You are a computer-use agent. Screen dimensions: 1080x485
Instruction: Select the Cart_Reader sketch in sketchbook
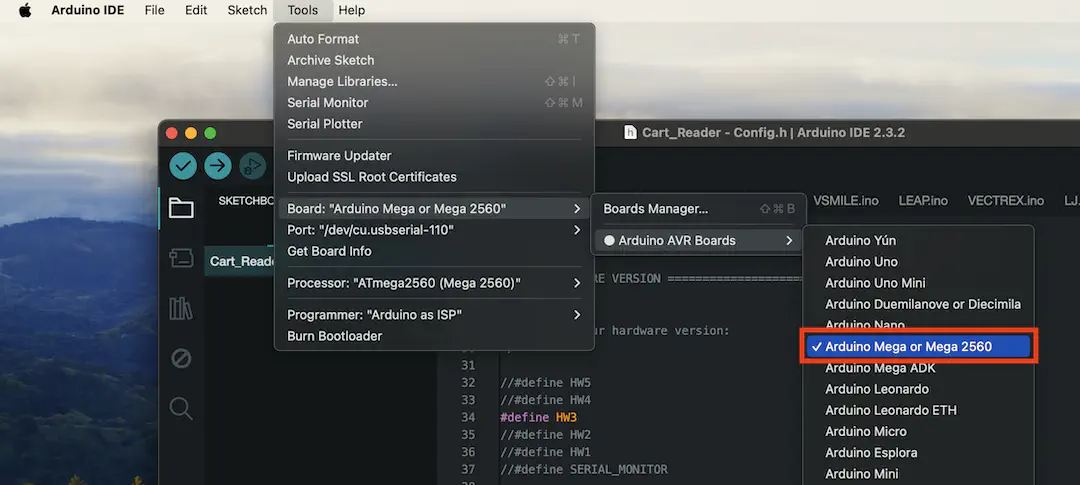(240, 261)
